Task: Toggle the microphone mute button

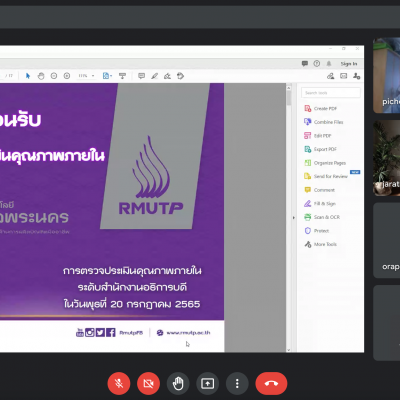Action: (x=119, y=384)
